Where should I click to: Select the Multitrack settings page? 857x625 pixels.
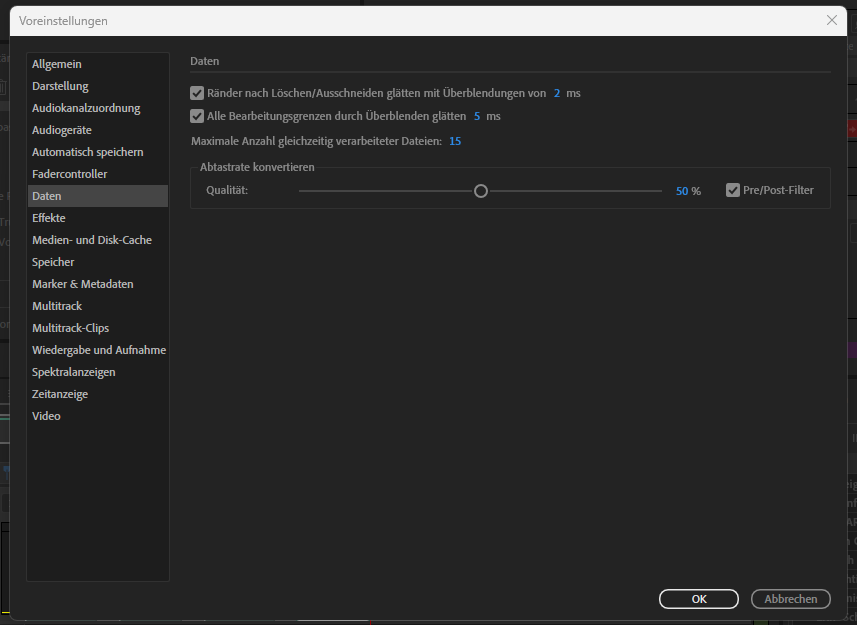pyautogui.click(x=57, y=305)
